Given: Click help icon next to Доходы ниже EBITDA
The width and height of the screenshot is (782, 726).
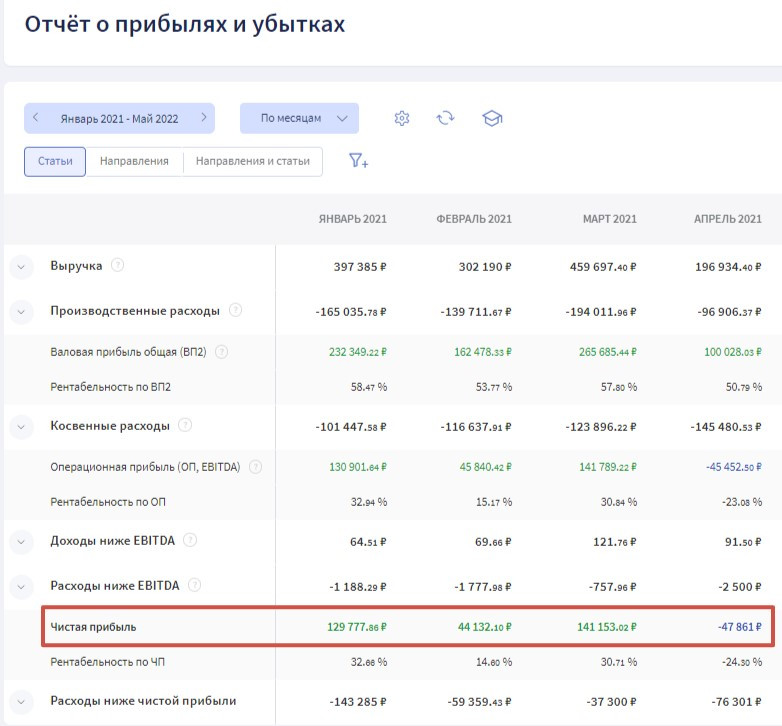Looking at the screenshot, I should click(x=190, y=541).
